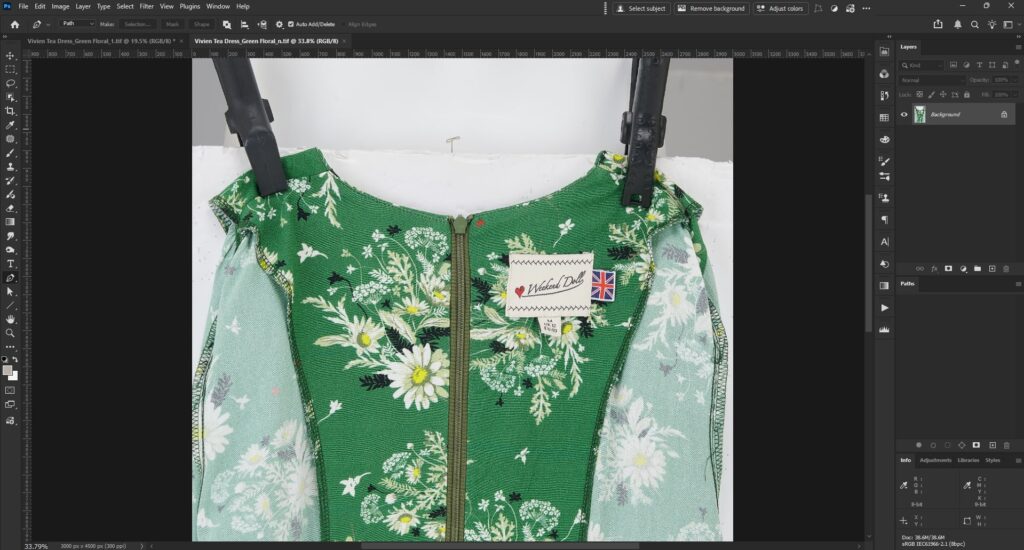Add layer style fx button
The image size is (1024, 550).
[x=934, y=268]
